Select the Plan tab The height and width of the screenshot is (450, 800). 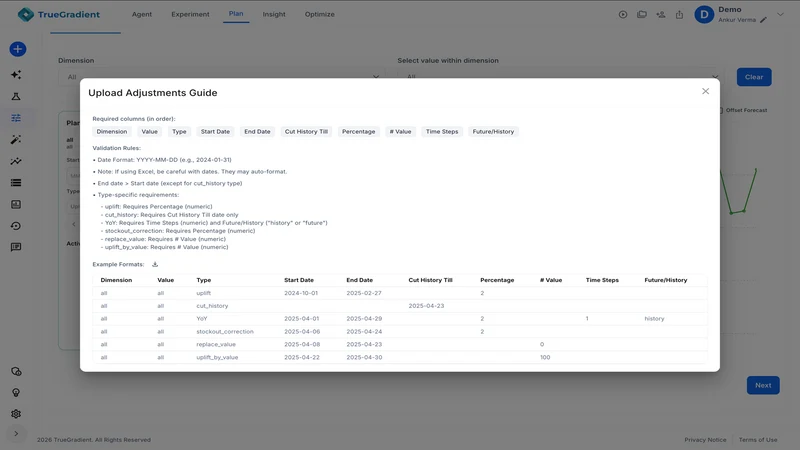coord(236,14)
